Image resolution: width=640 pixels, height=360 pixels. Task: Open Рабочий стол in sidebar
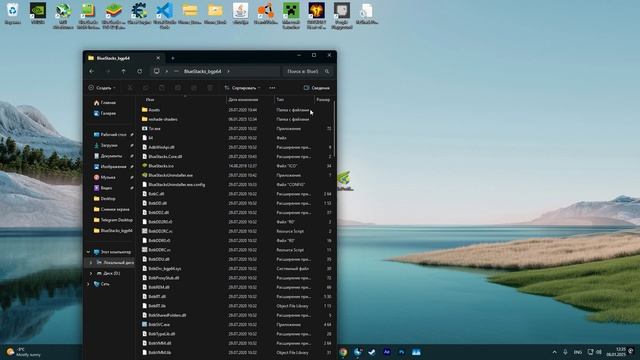(110, 135)
